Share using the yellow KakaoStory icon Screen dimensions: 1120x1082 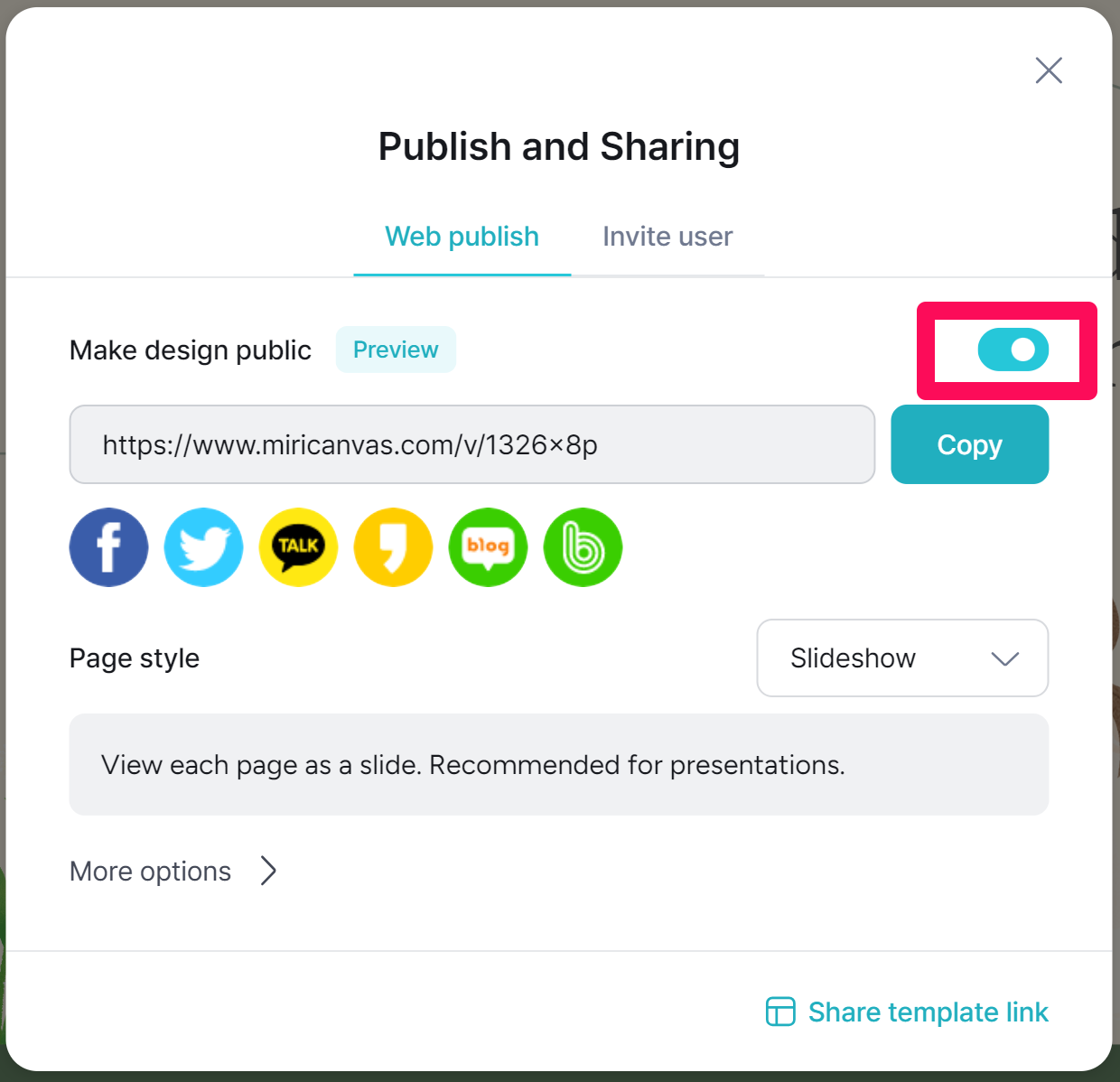click(393, 547)
